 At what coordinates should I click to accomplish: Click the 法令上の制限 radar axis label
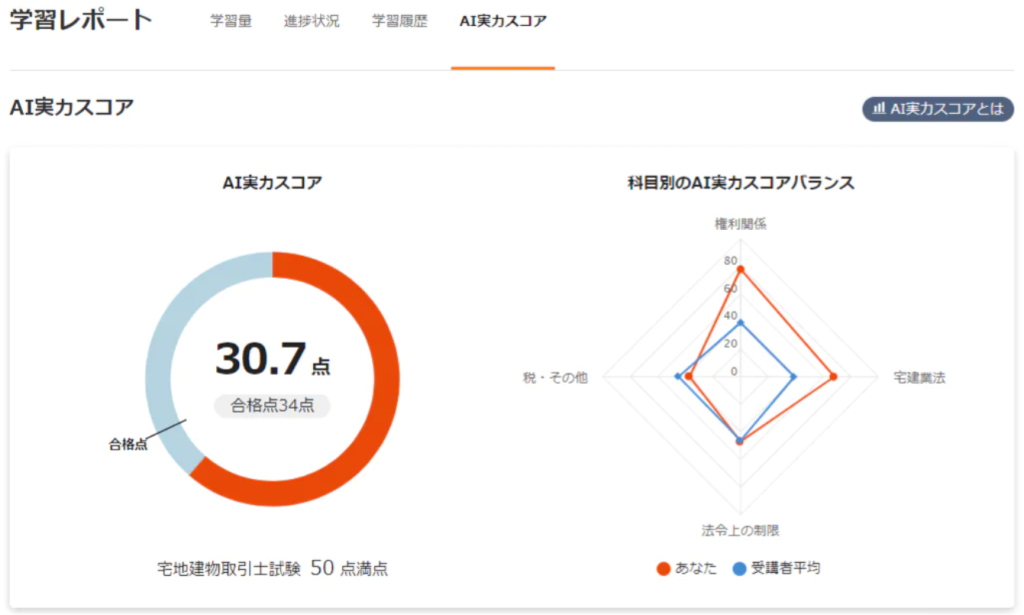click(x=740, y=530)
